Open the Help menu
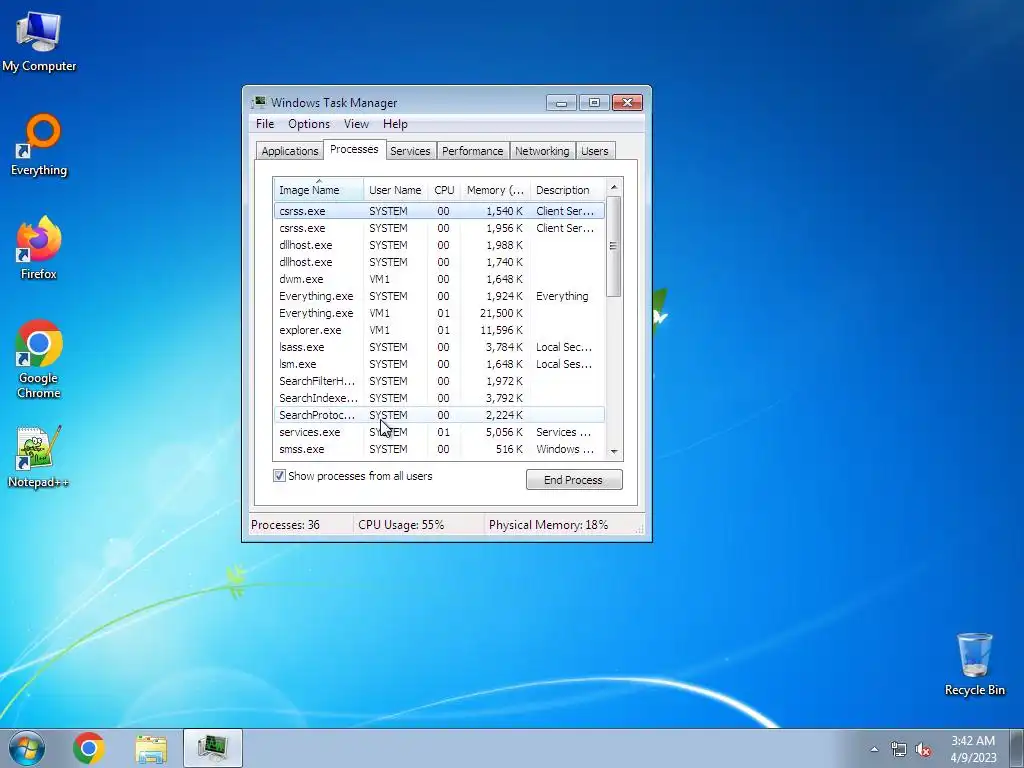The width and height of the screenshot is (1024, 768). 395,124
